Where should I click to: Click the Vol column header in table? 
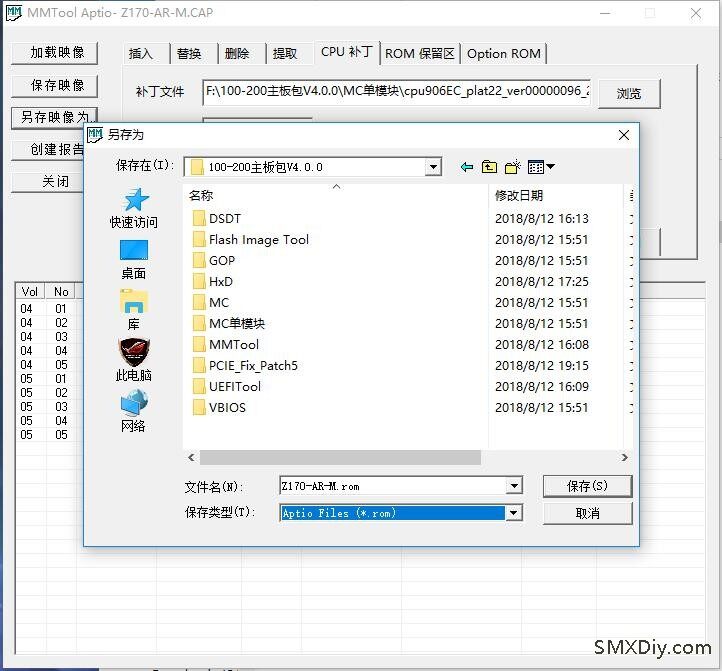pos(30,292)
